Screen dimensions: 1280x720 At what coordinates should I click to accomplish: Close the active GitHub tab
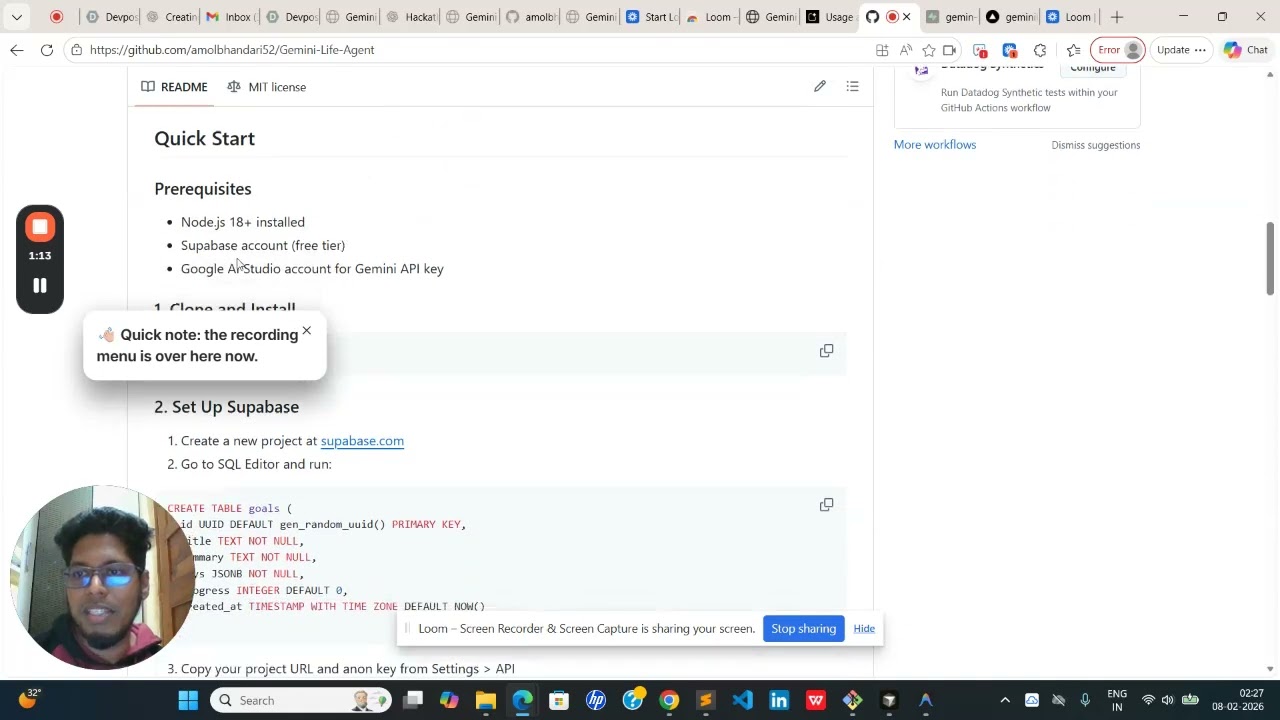pos(907,17)
